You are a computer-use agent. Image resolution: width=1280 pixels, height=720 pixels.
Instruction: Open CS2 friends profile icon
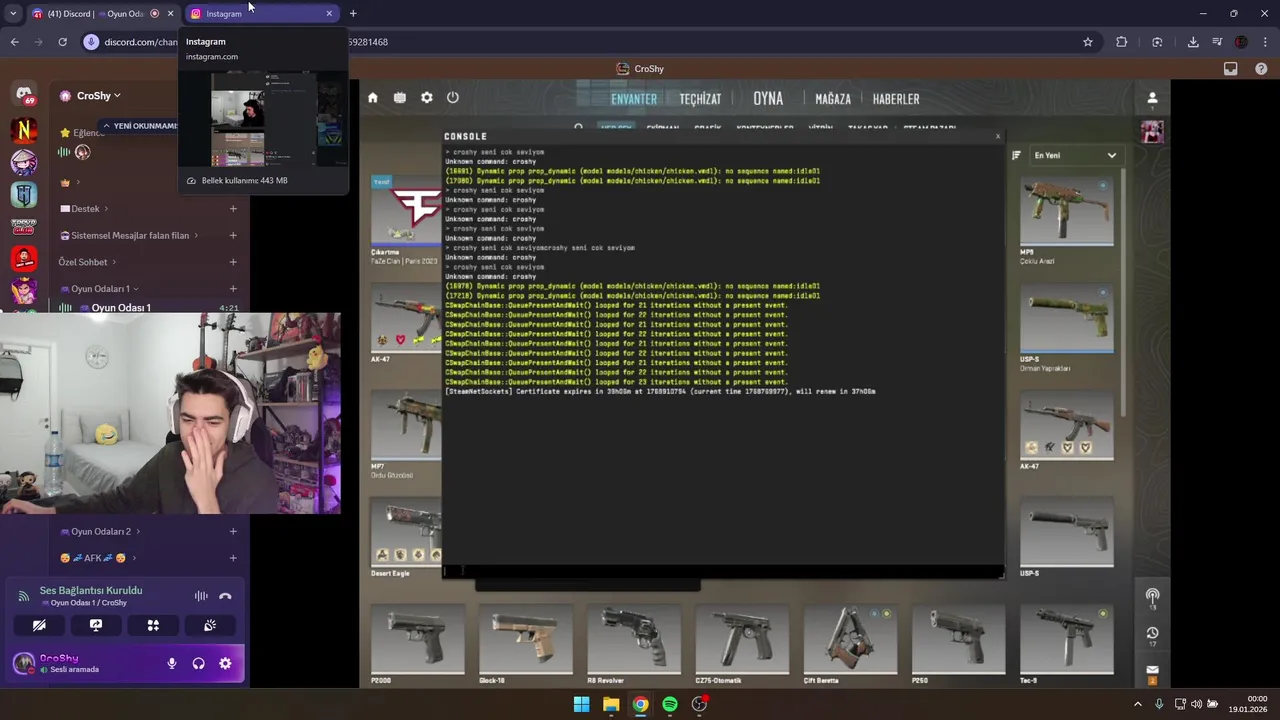click(1152, 98)
